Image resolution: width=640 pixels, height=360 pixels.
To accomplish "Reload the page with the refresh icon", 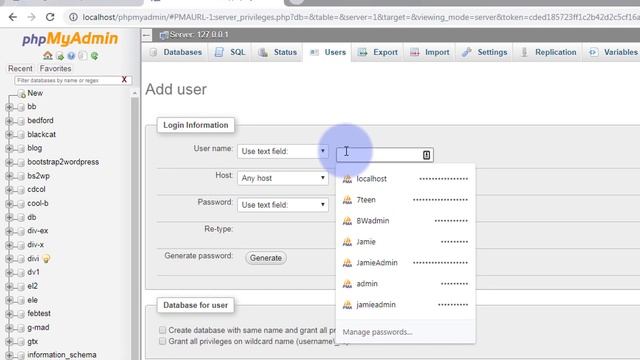I will [50, 17].
